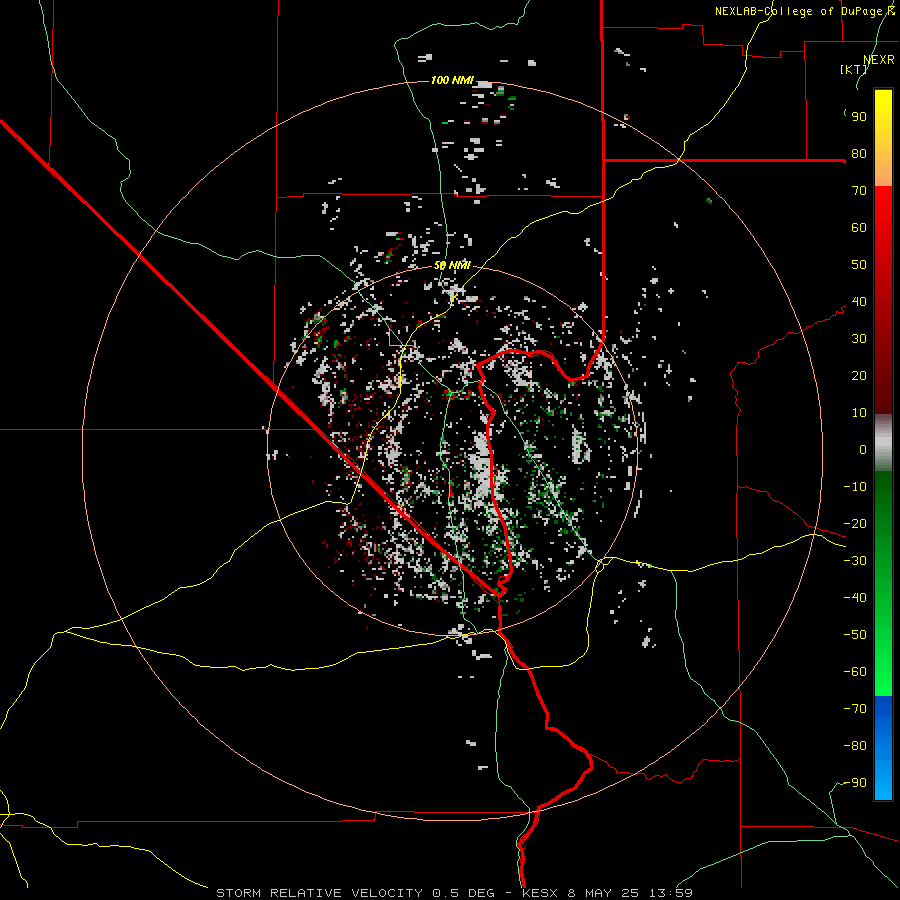The image size is (900, 900).
Task: Click the 20 value on velocity scale
Action: pyautogui.click(x=859, y=376)
